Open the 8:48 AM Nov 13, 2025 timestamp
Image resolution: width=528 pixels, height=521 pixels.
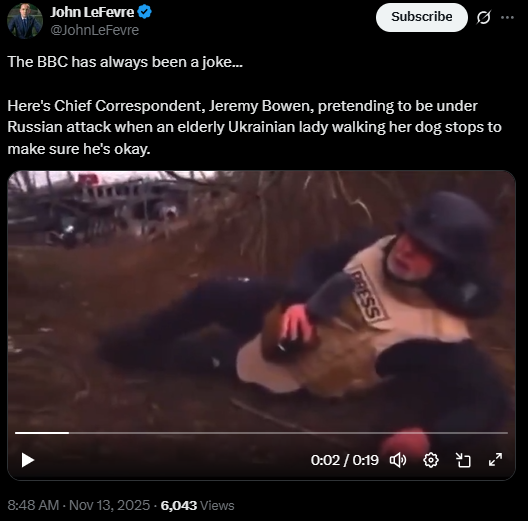pyautogui.click(x=78, y=505)
